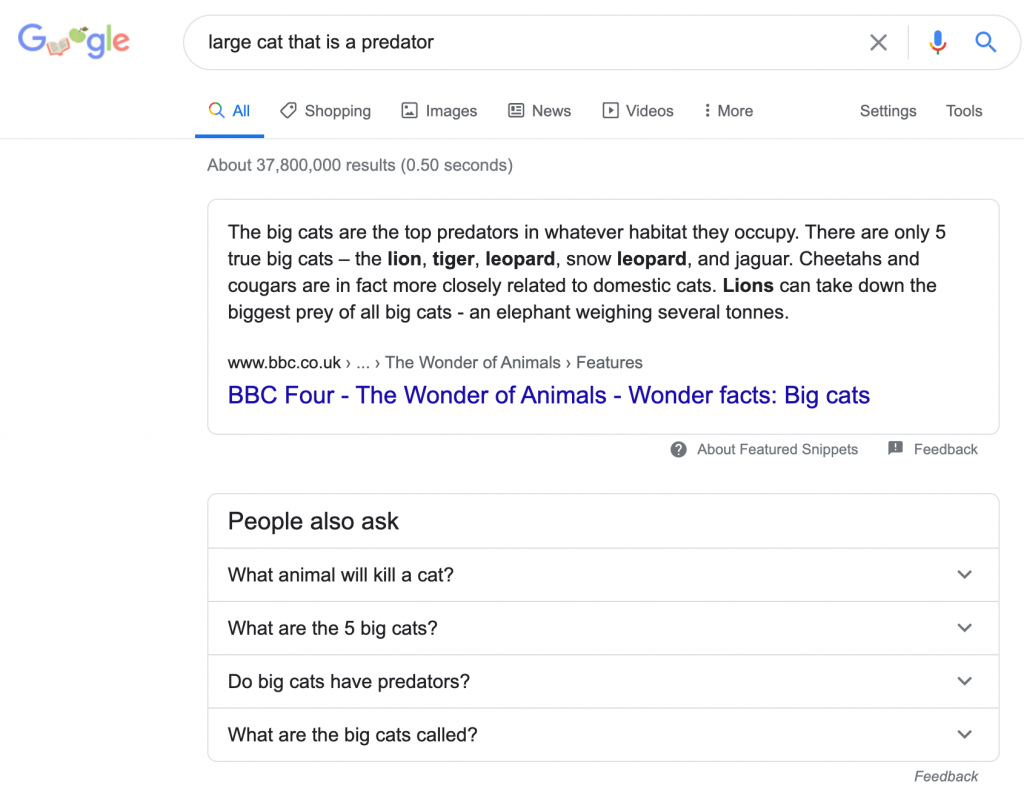Open the About Featured Snippets question mark icon
This screenshot has width=1024, height=808.
pos(679,449)
